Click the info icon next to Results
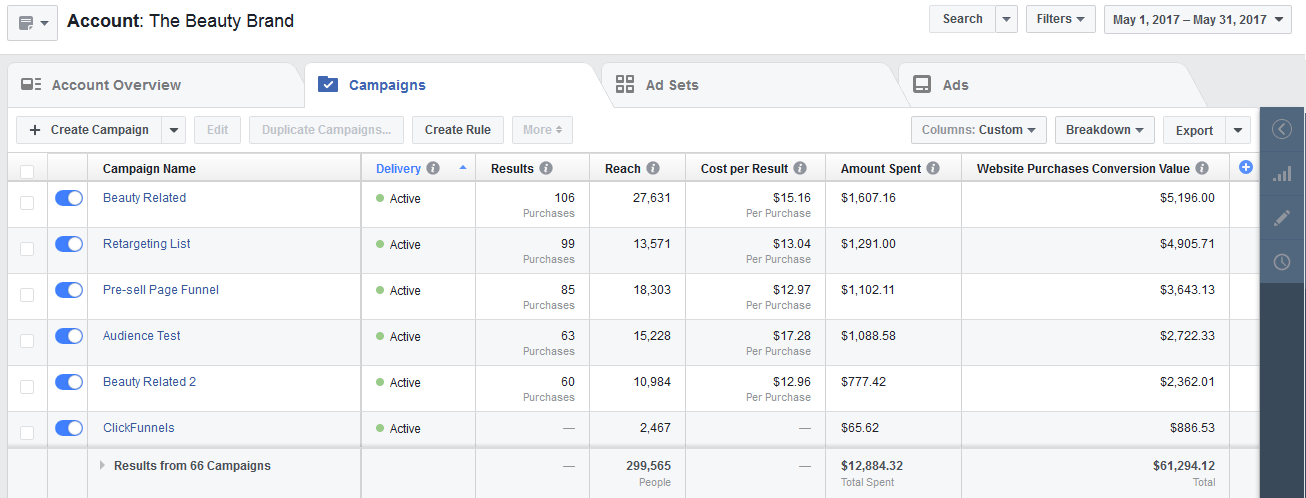 546,169
